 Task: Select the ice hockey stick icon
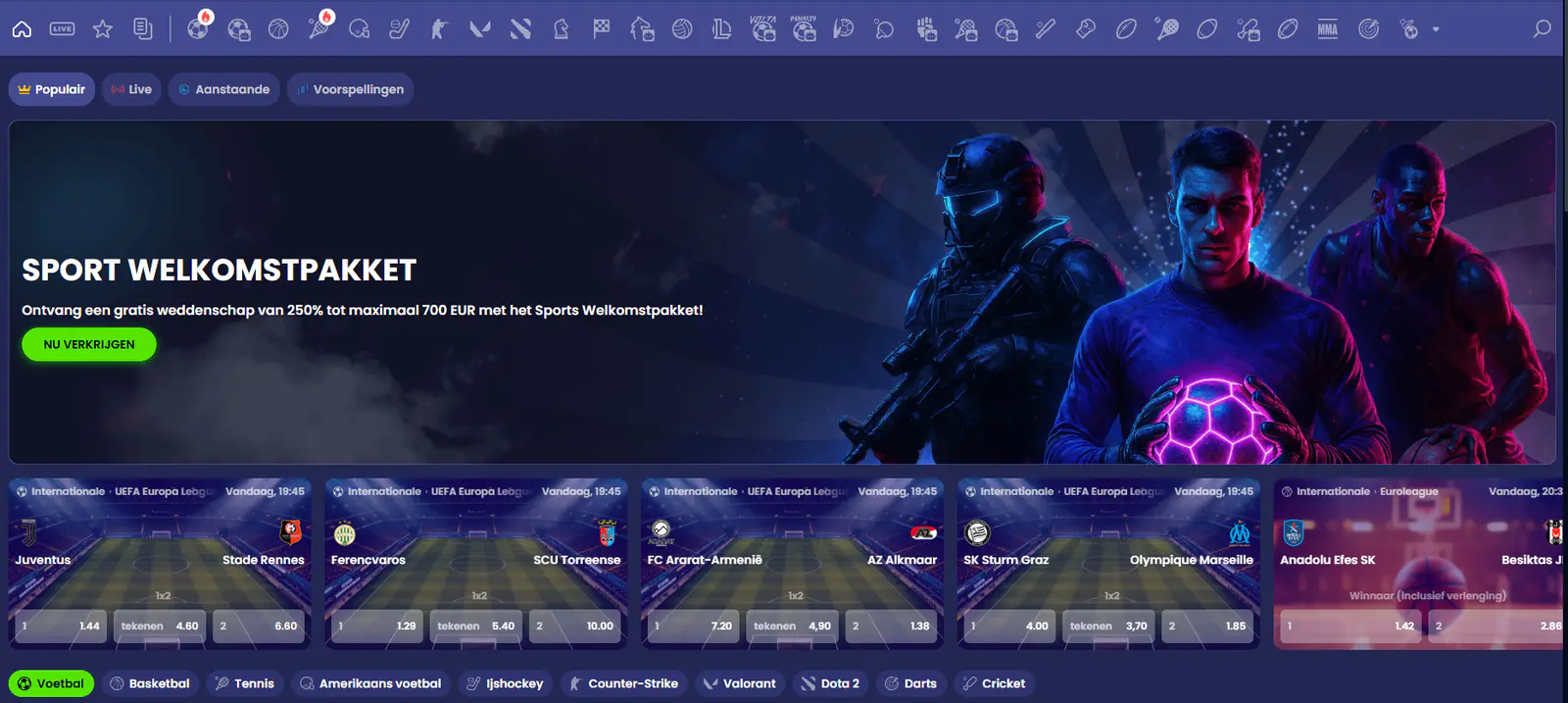tap(399, 29)
